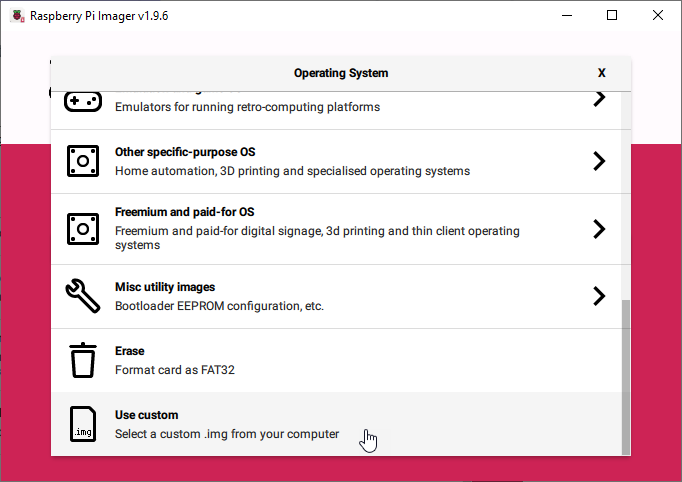Click 'Format card as FAT32' text
Image resolution: width=682 pixels, height=482 pixels.
coord(174,370)
